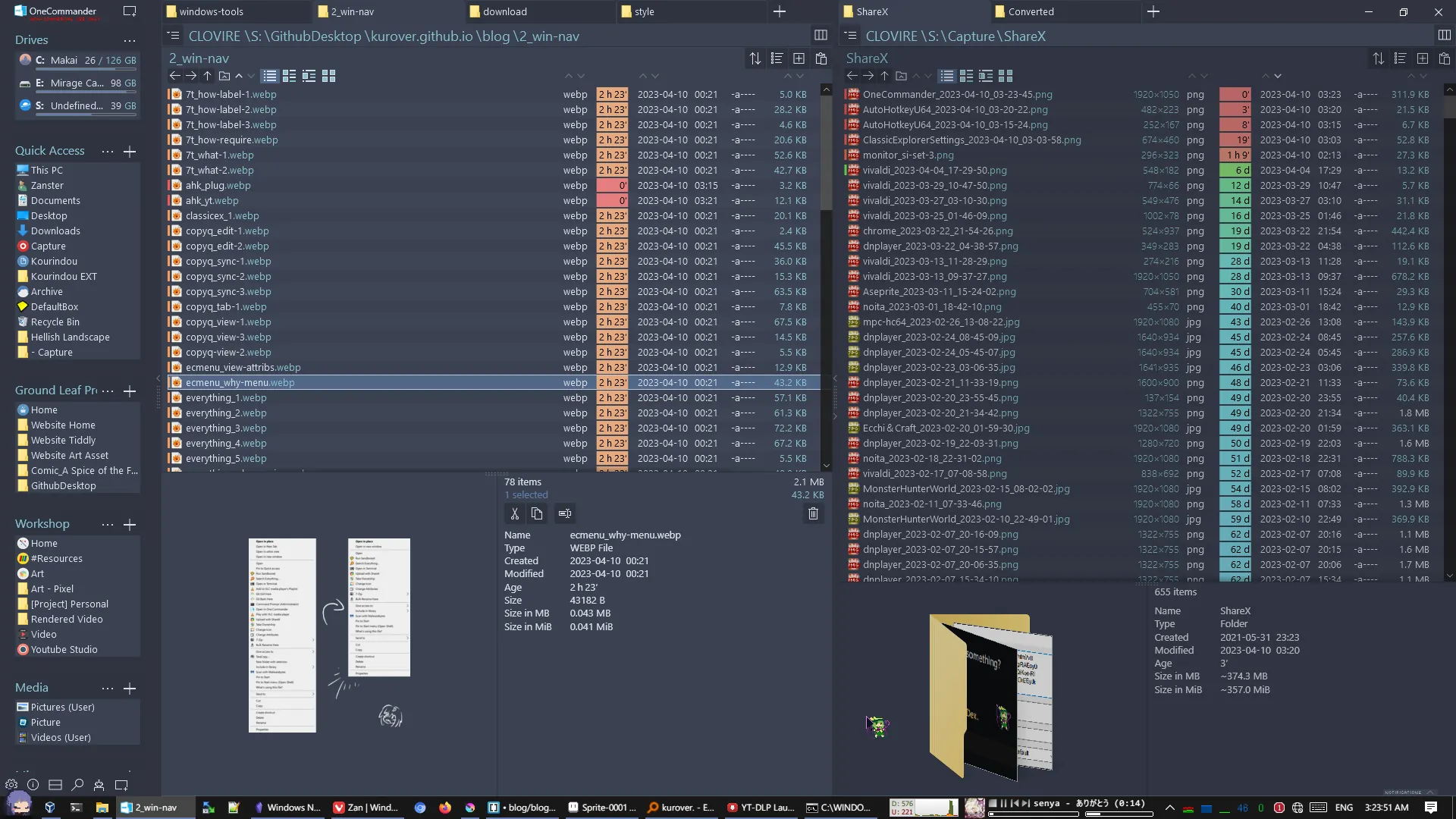Go back in the 2_win-nav pane
The image size is (1456, 819).
click(175, 76)
